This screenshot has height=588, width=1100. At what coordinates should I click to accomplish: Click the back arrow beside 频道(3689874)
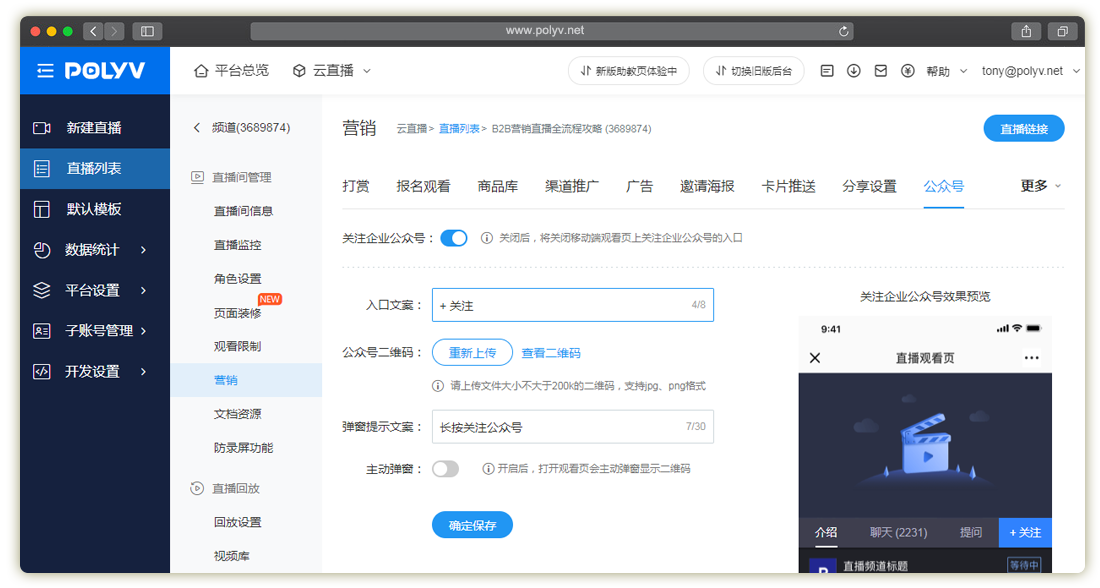[x=196, y=128]
